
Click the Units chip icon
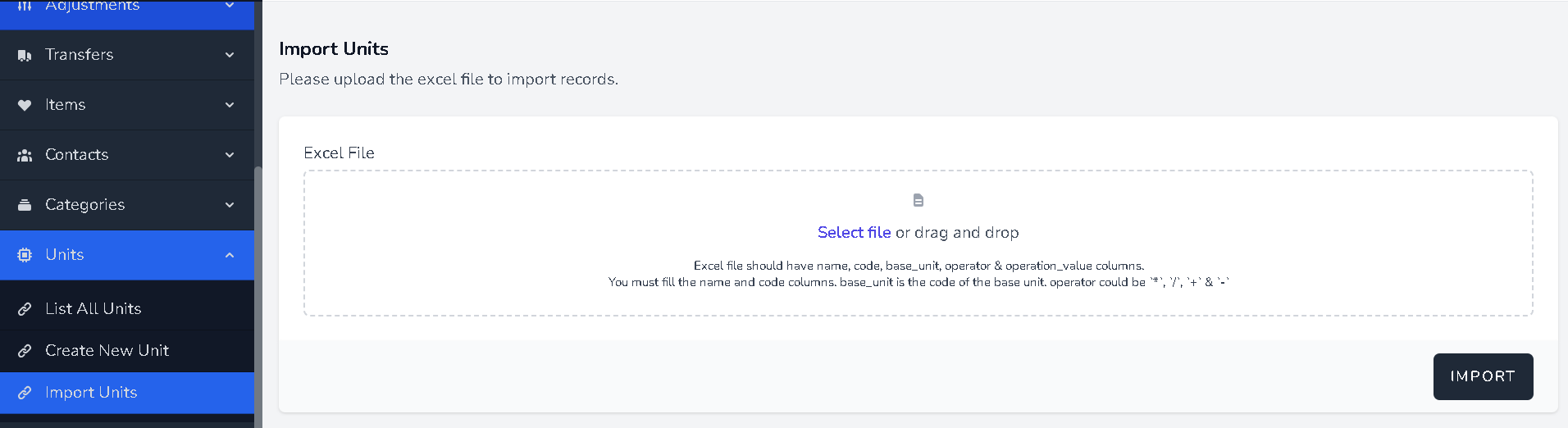pyautogui.click(x=25, y=255)
